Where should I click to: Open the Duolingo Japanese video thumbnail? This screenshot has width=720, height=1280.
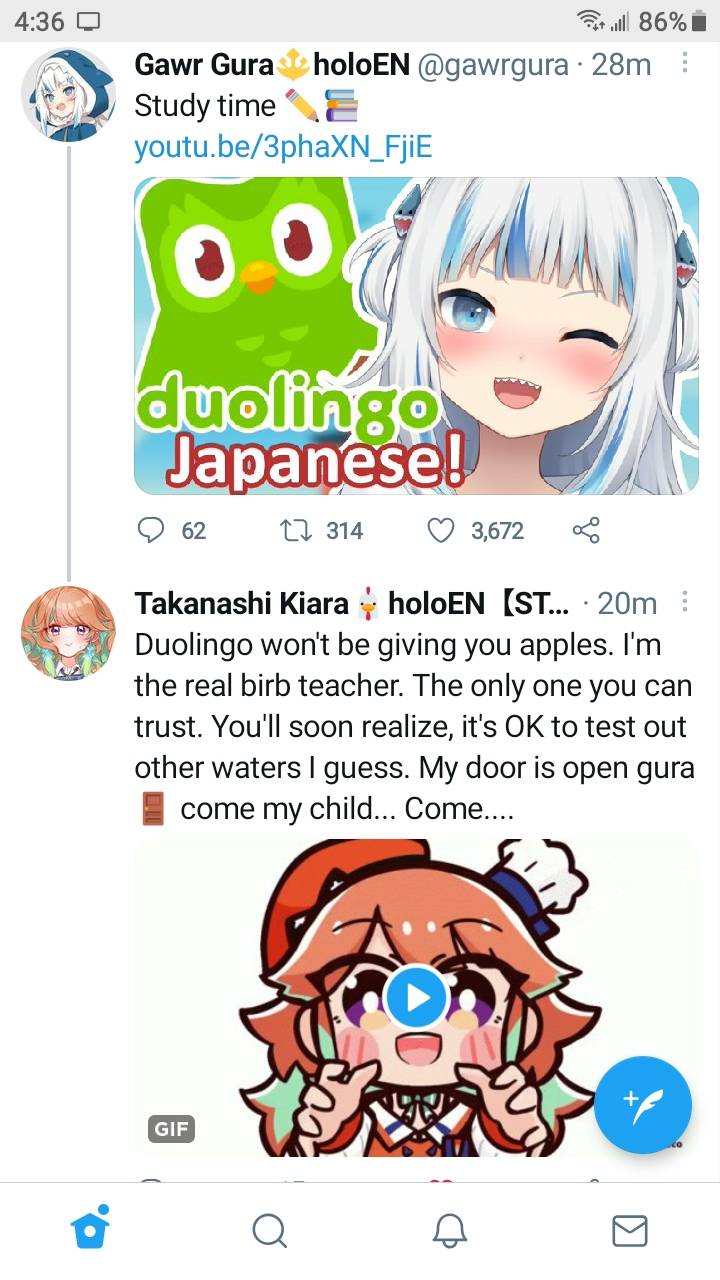click(x=417, y=336)
